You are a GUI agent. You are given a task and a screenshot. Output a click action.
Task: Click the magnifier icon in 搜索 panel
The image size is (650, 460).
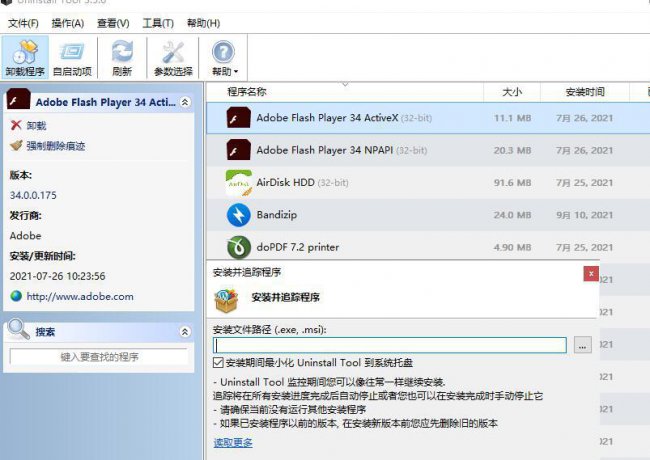(19, 329)
